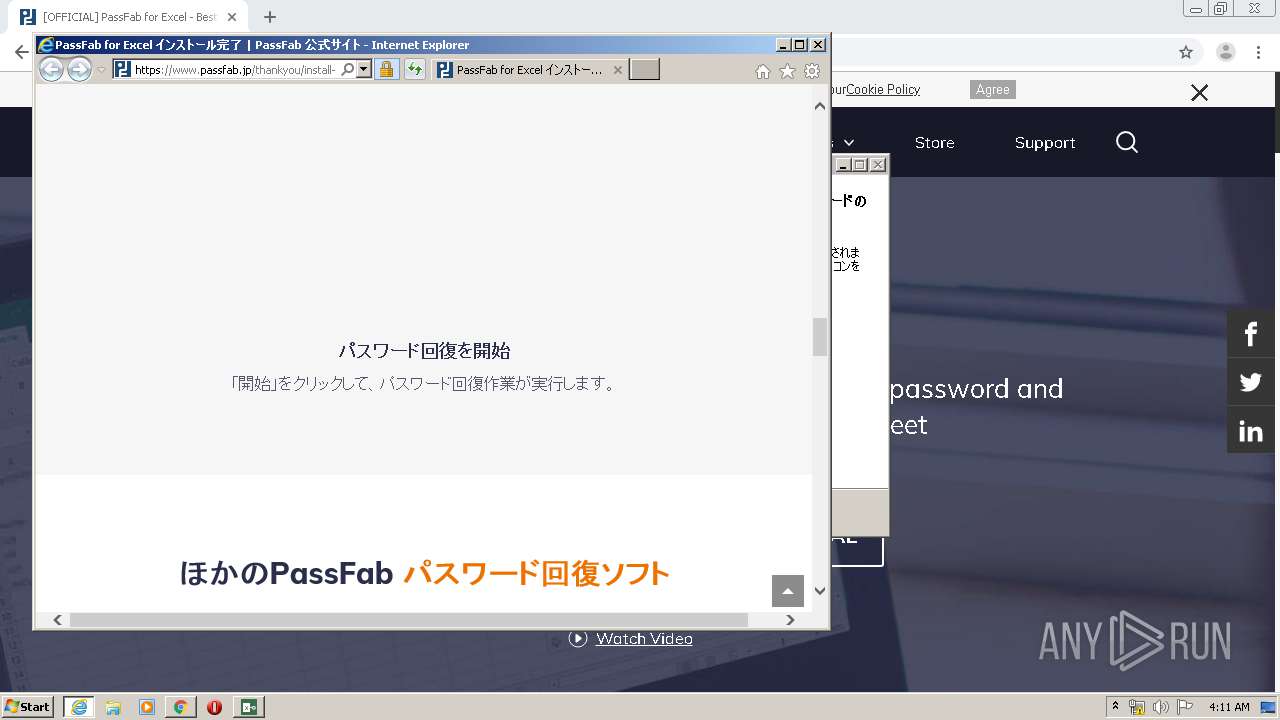Click the IE Home icon
Viewport: 1280px width, 720px height.
point(763,71)
